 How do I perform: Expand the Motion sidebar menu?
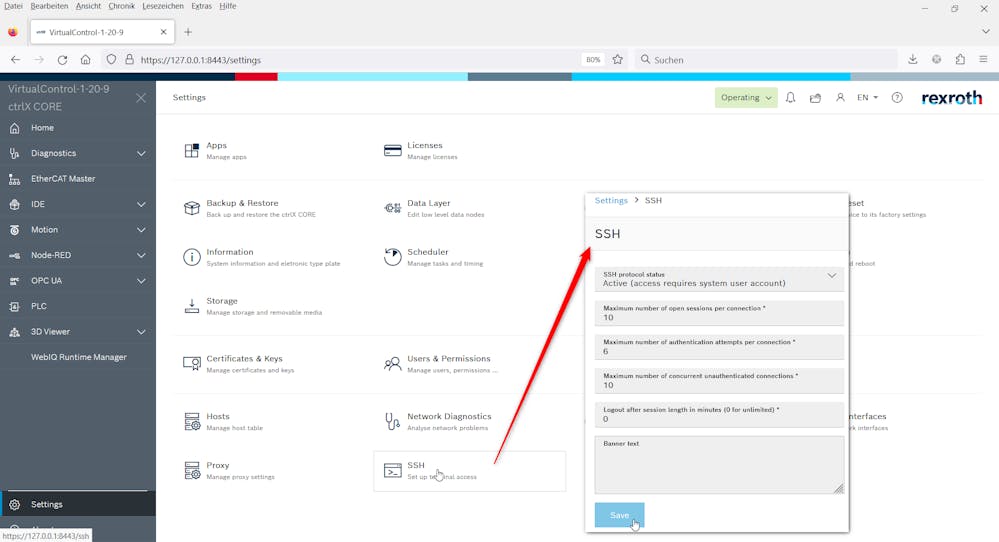point(141,230)
